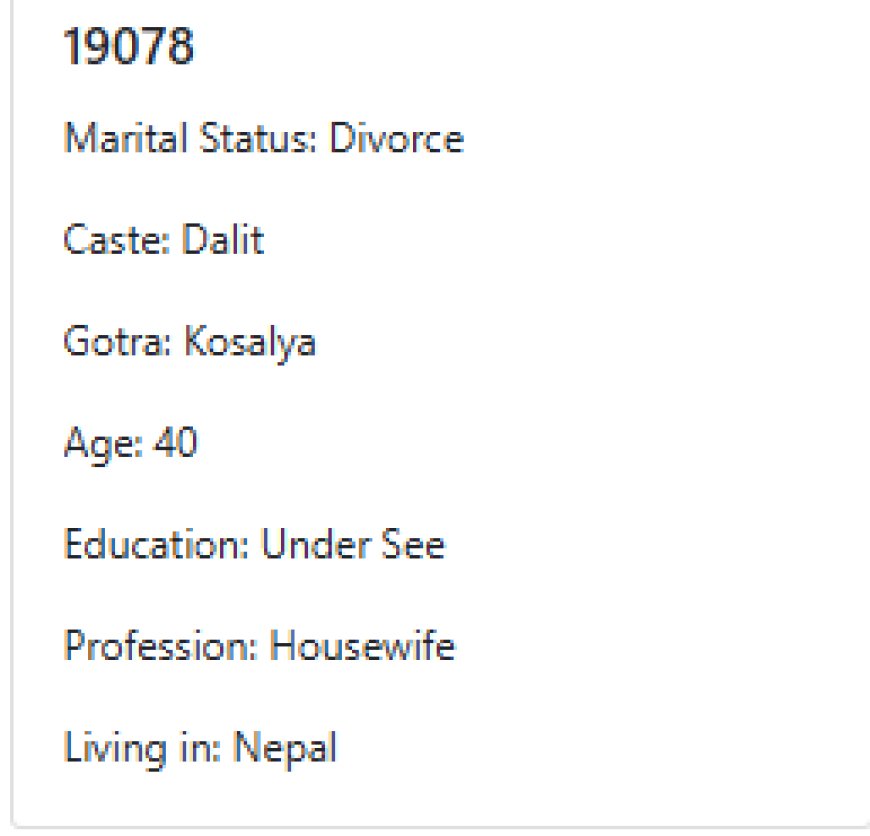Click empty space right of 'Age: 40'

[500, 443]
